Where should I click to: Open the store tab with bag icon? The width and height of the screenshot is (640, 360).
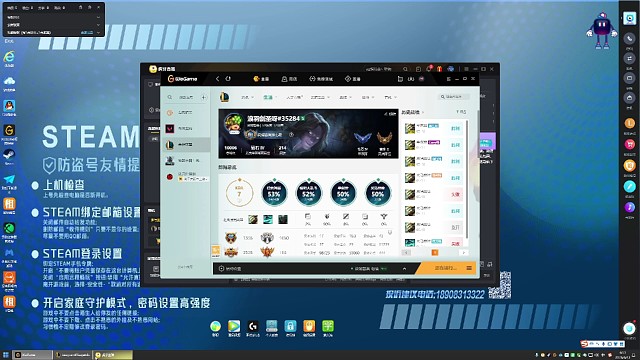pos(289,79)
